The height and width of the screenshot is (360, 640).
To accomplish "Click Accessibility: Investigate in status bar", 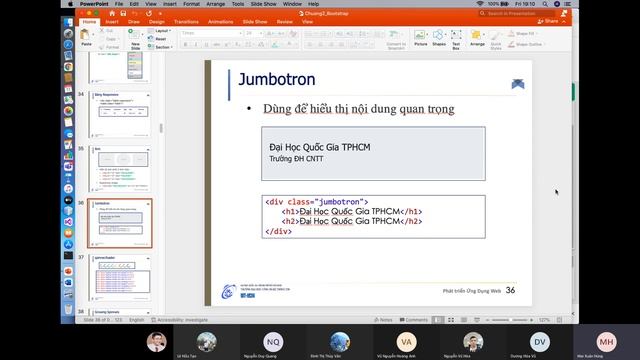I will tap(180, 320).
